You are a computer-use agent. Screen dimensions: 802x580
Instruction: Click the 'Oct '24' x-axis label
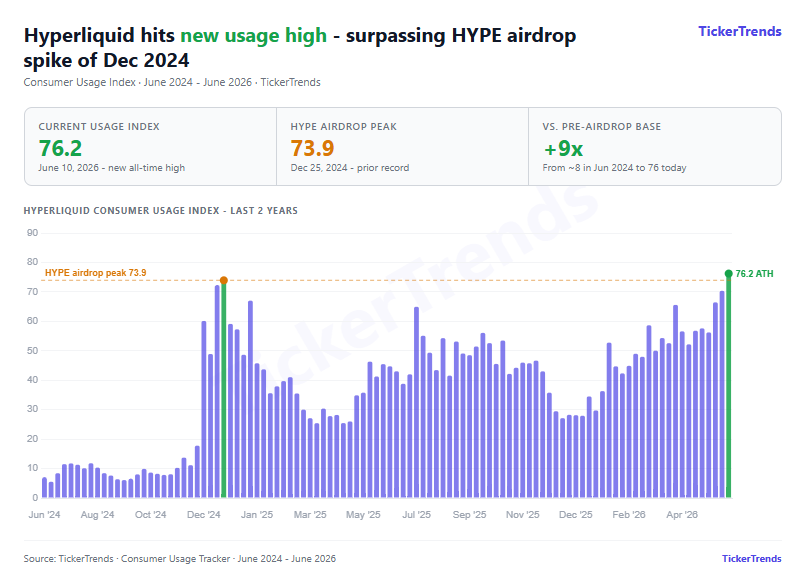point(150,515)
